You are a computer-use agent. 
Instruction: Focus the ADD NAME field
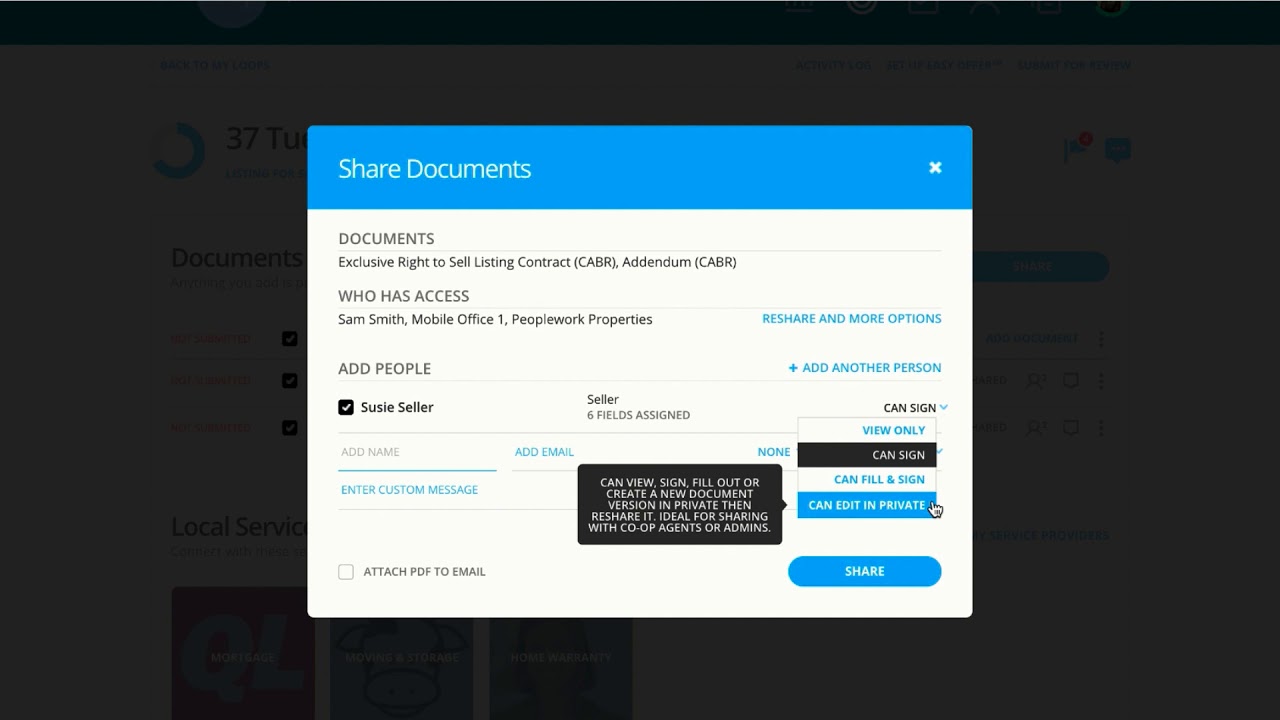[417, 452]
